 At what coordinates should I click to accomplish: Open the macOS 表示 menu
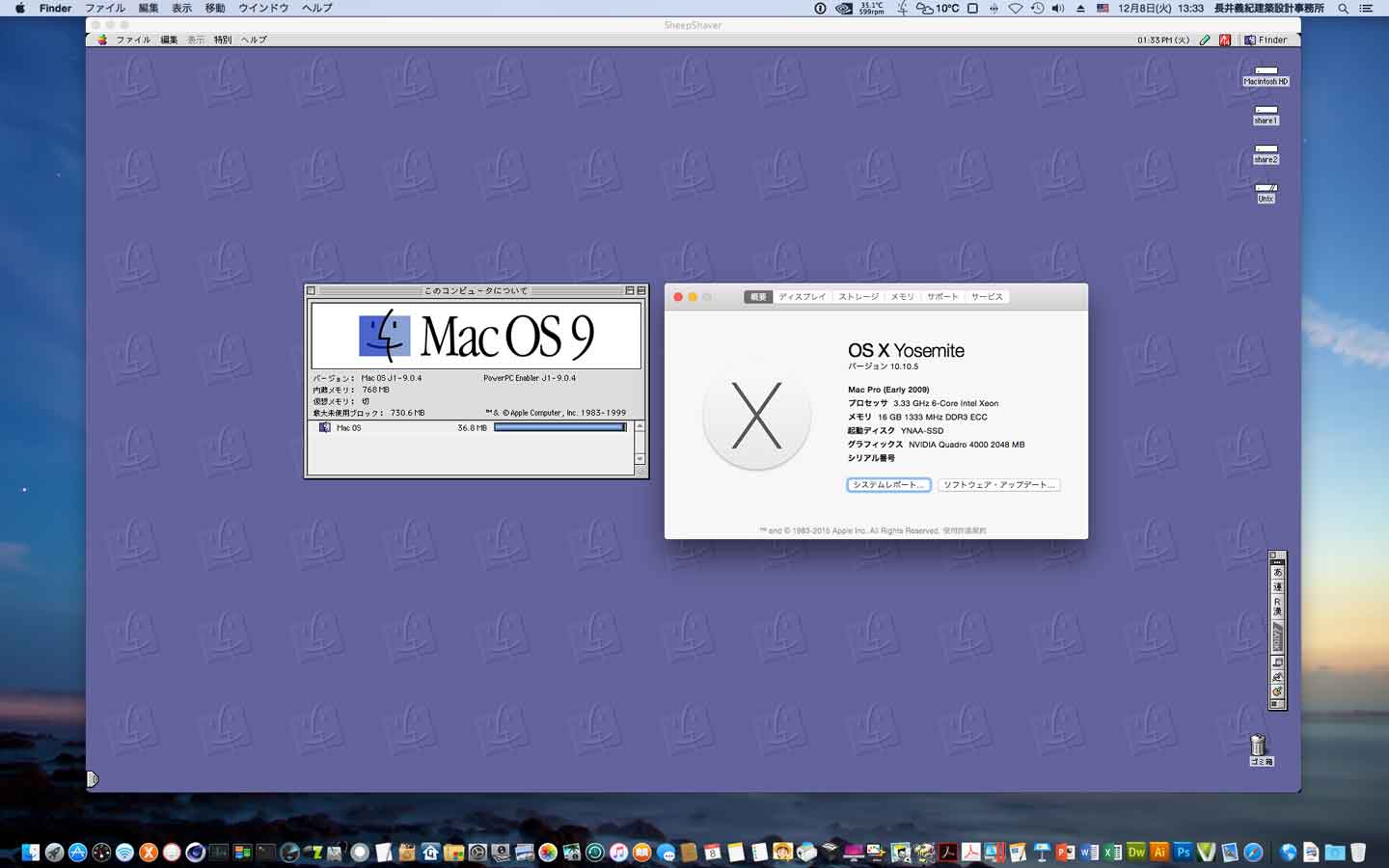[x=181, y=8]
